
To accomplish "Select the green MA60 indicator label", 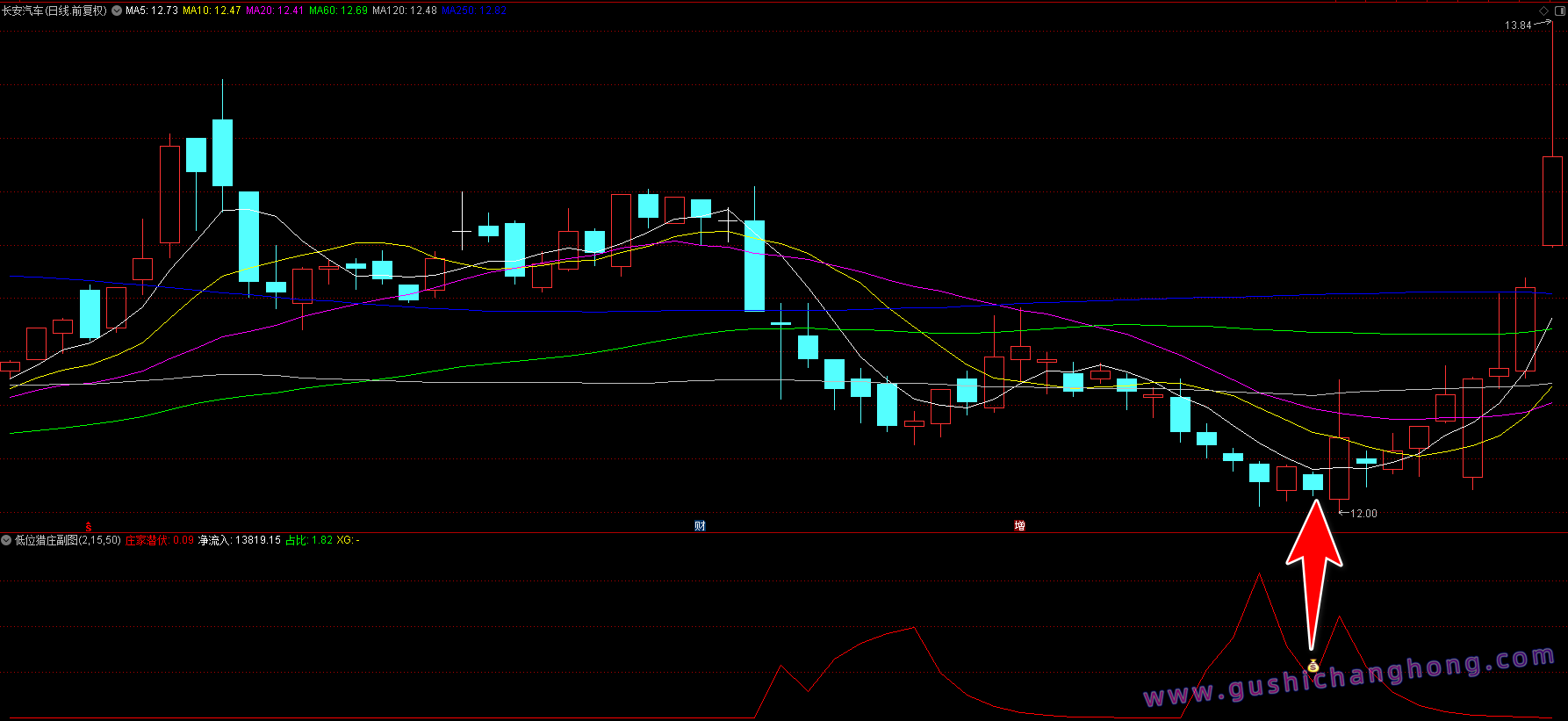I will [338, 11].
